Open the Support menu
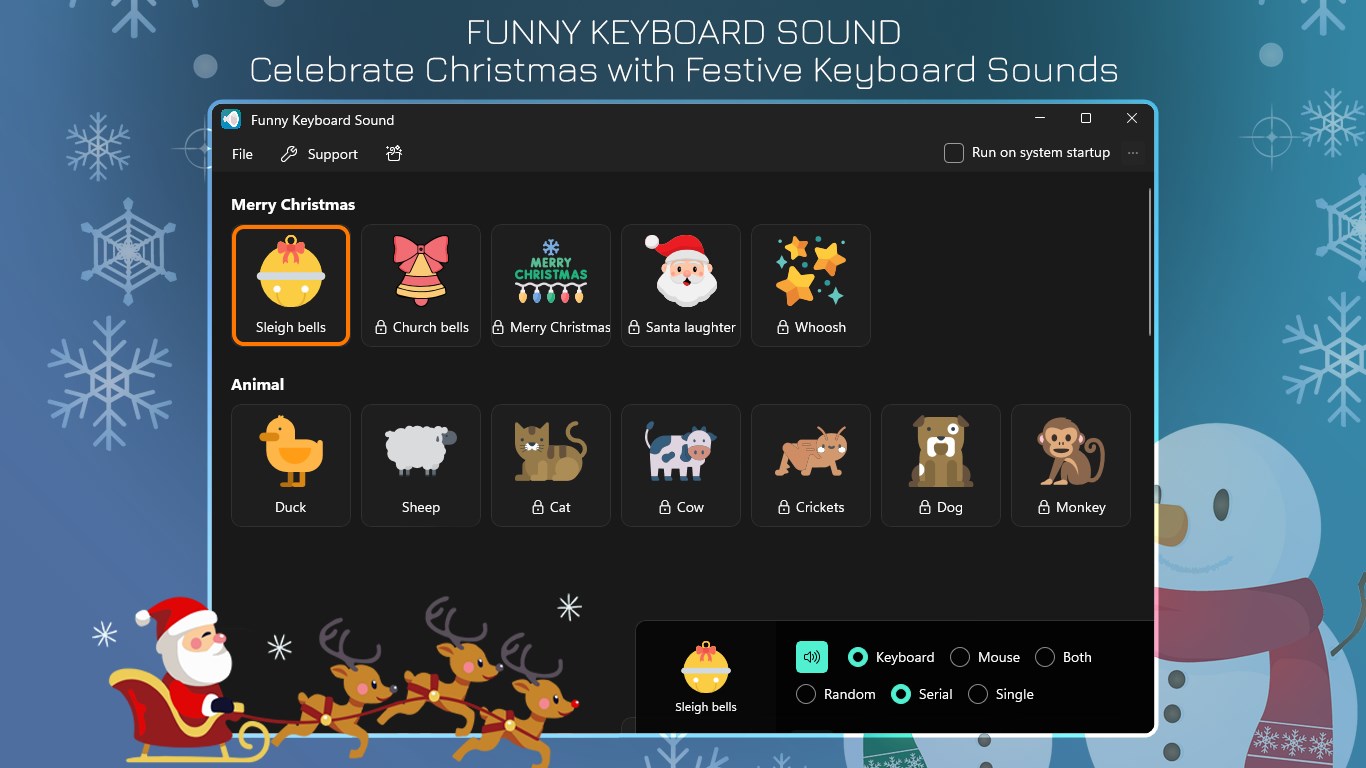 [319, 154]
